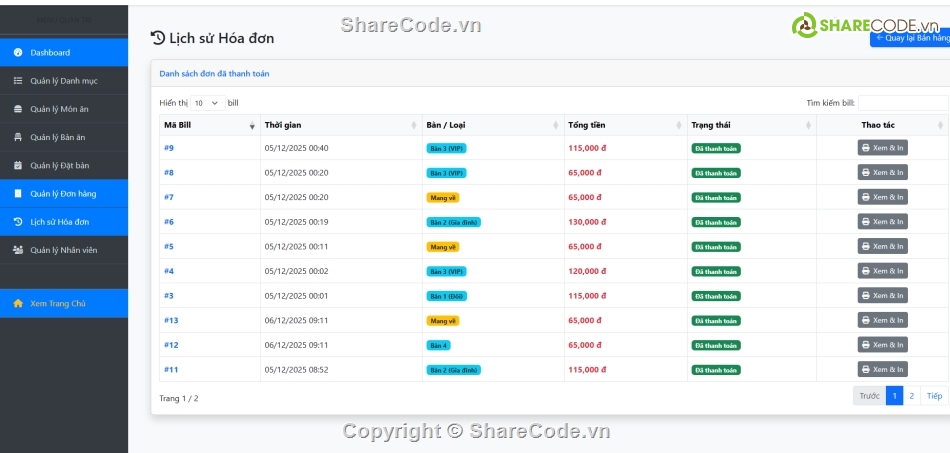
Task: Go to page 2 in pagination
Action: tap(912, 396)
